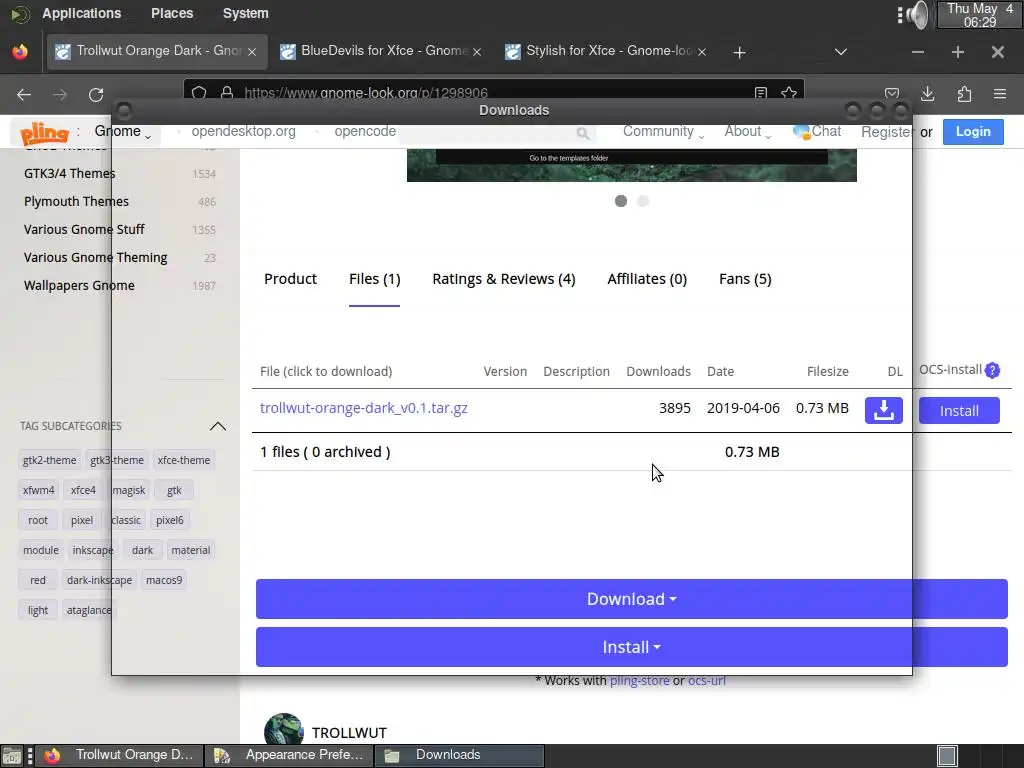Switch to Appearance Preferences in the taskbar
The image size is (1024, 768).
pyautogui.click(x=289, y=755)
